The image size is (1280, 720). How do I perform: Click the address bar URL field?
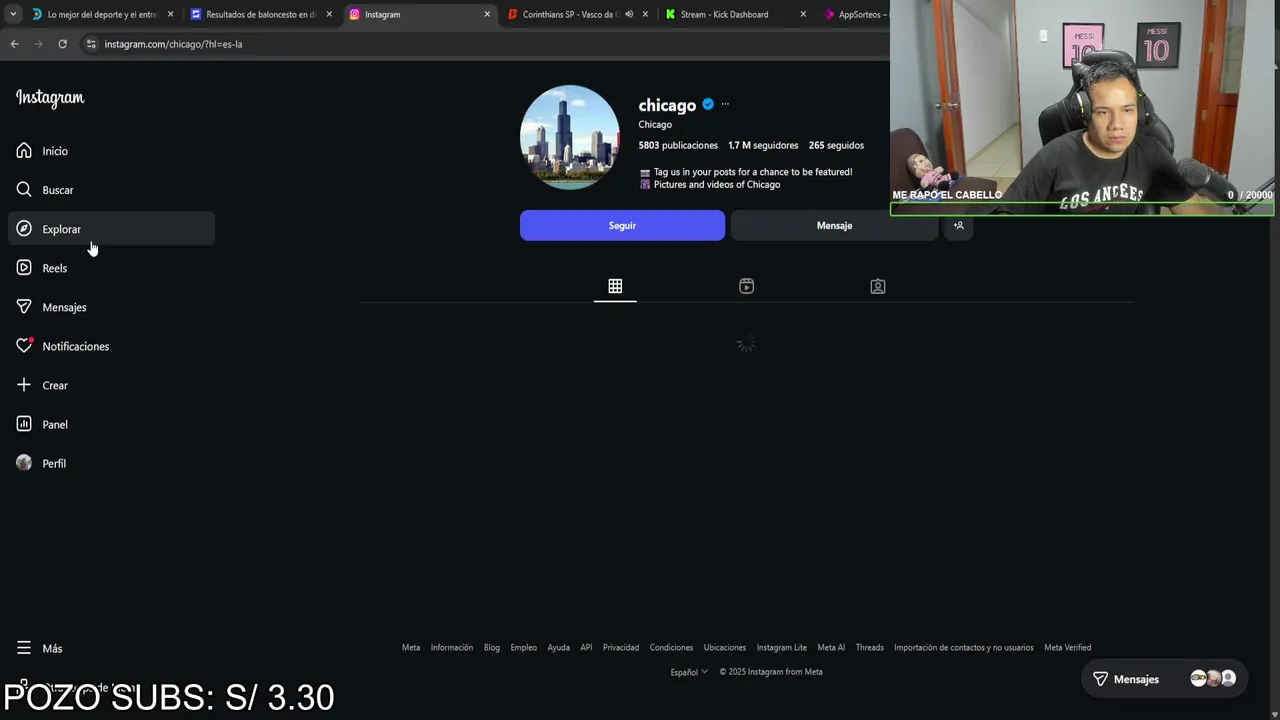480,44
